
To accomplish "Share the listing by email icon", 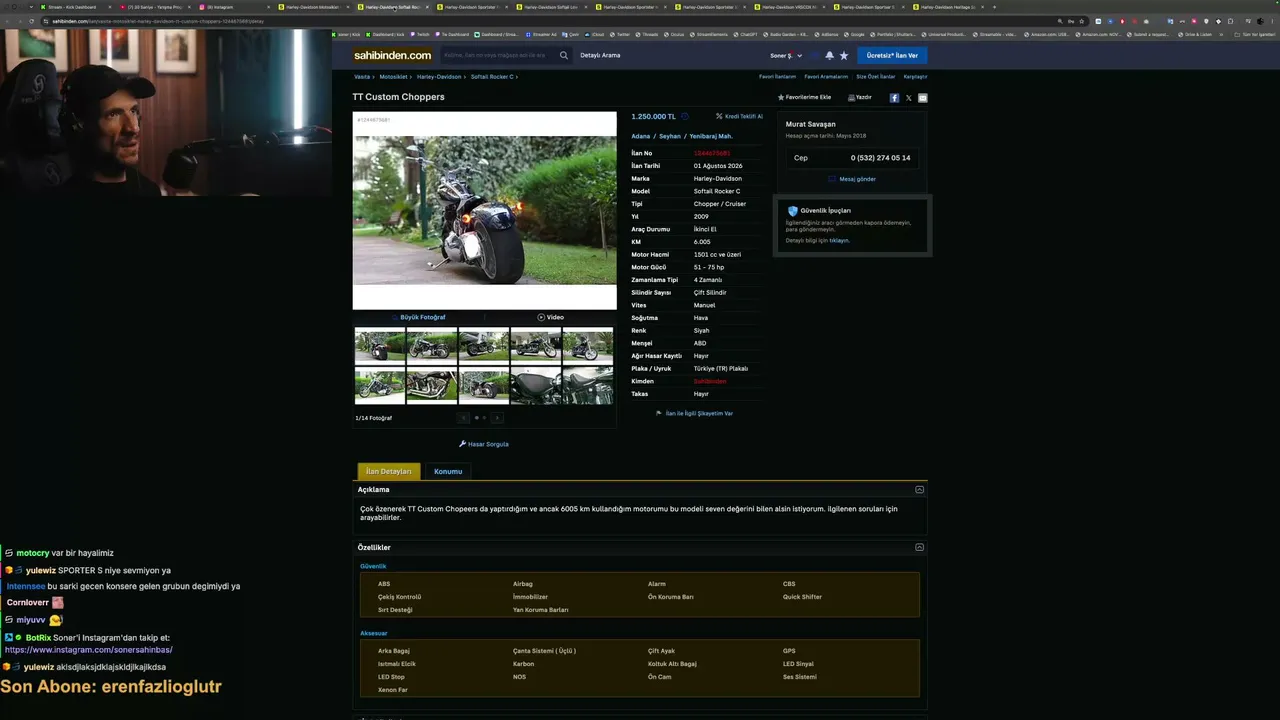I will pos(922,98).
